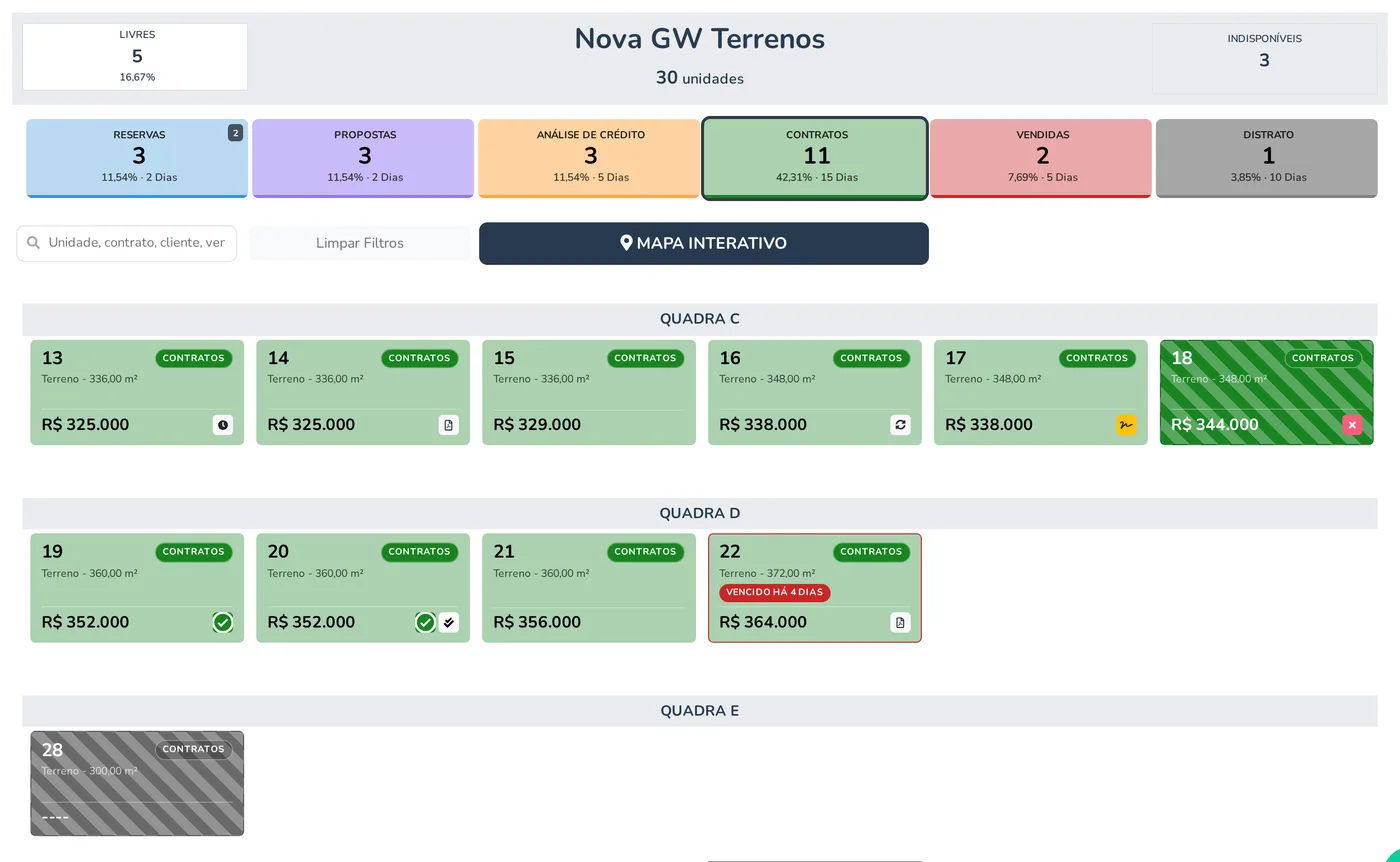Filter by Propostas status
Image resolution: width=1400 pixels, height=862 pixels.
(363, 158)
